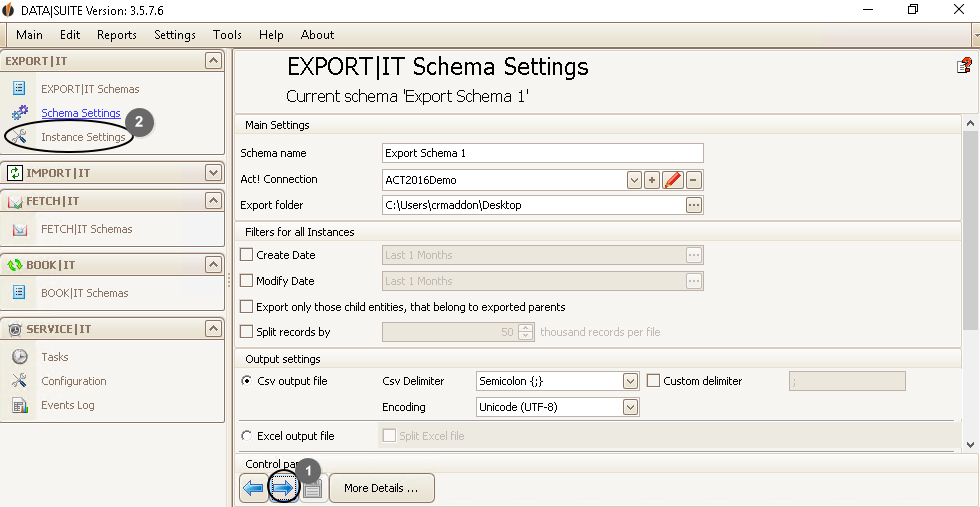Screen dimensions: 980x507
Task: Click the FETCH|IT header mail icon
Action: (15, 201)
